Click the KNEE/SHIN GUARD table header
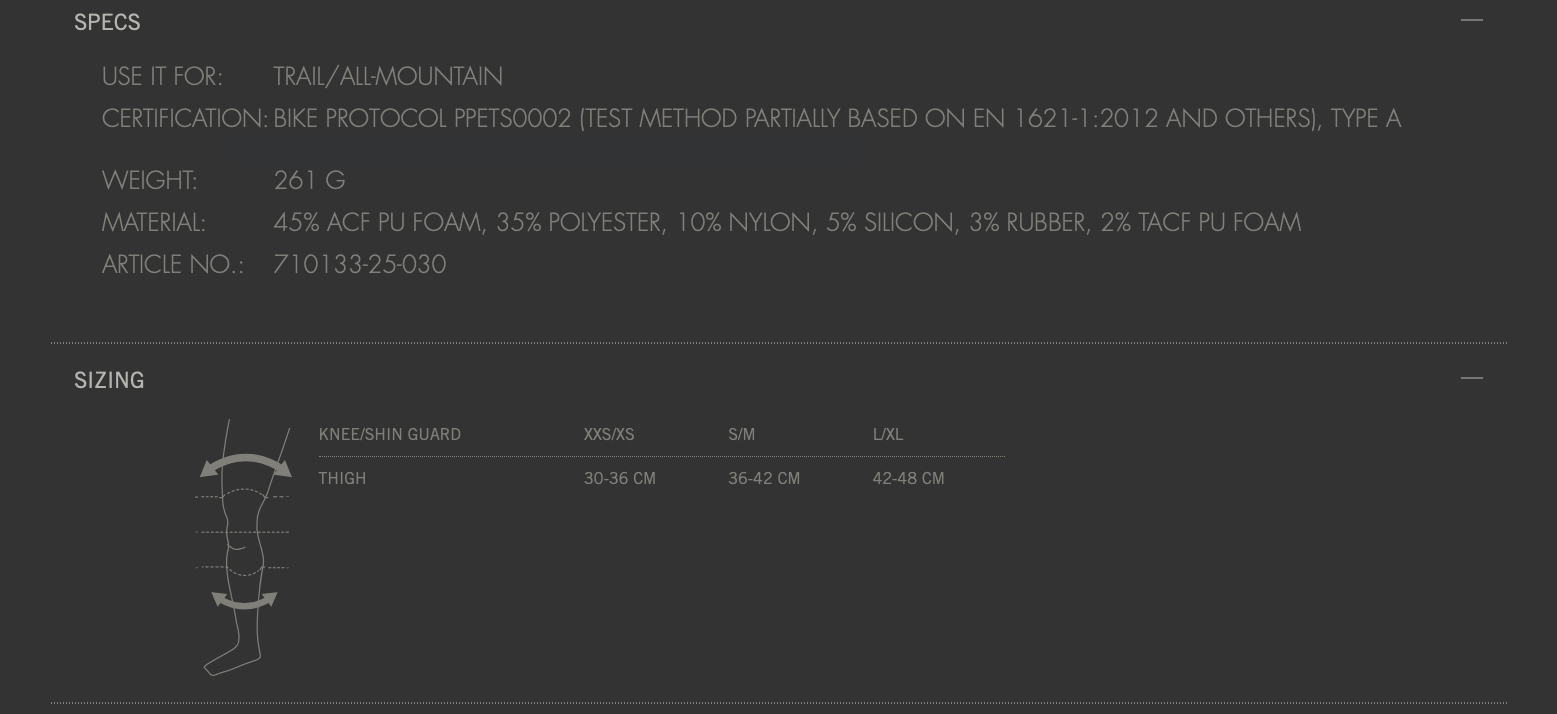Image resolution: width=1557 pixels, height=714 pixels. pos(390,434)
